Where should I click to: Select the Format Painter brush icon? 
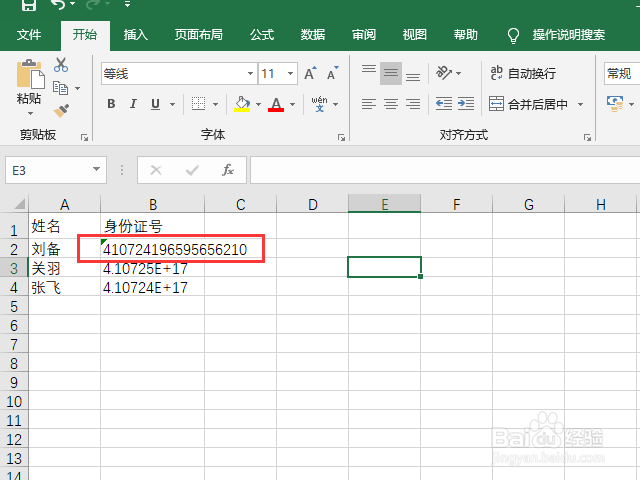[x=61, y=111]
